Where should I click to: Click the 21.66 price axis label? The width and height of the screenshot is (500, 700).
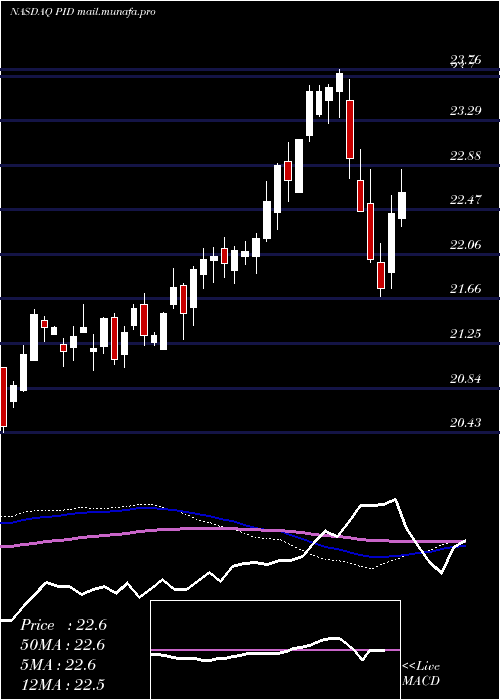(x=466, y=289)
